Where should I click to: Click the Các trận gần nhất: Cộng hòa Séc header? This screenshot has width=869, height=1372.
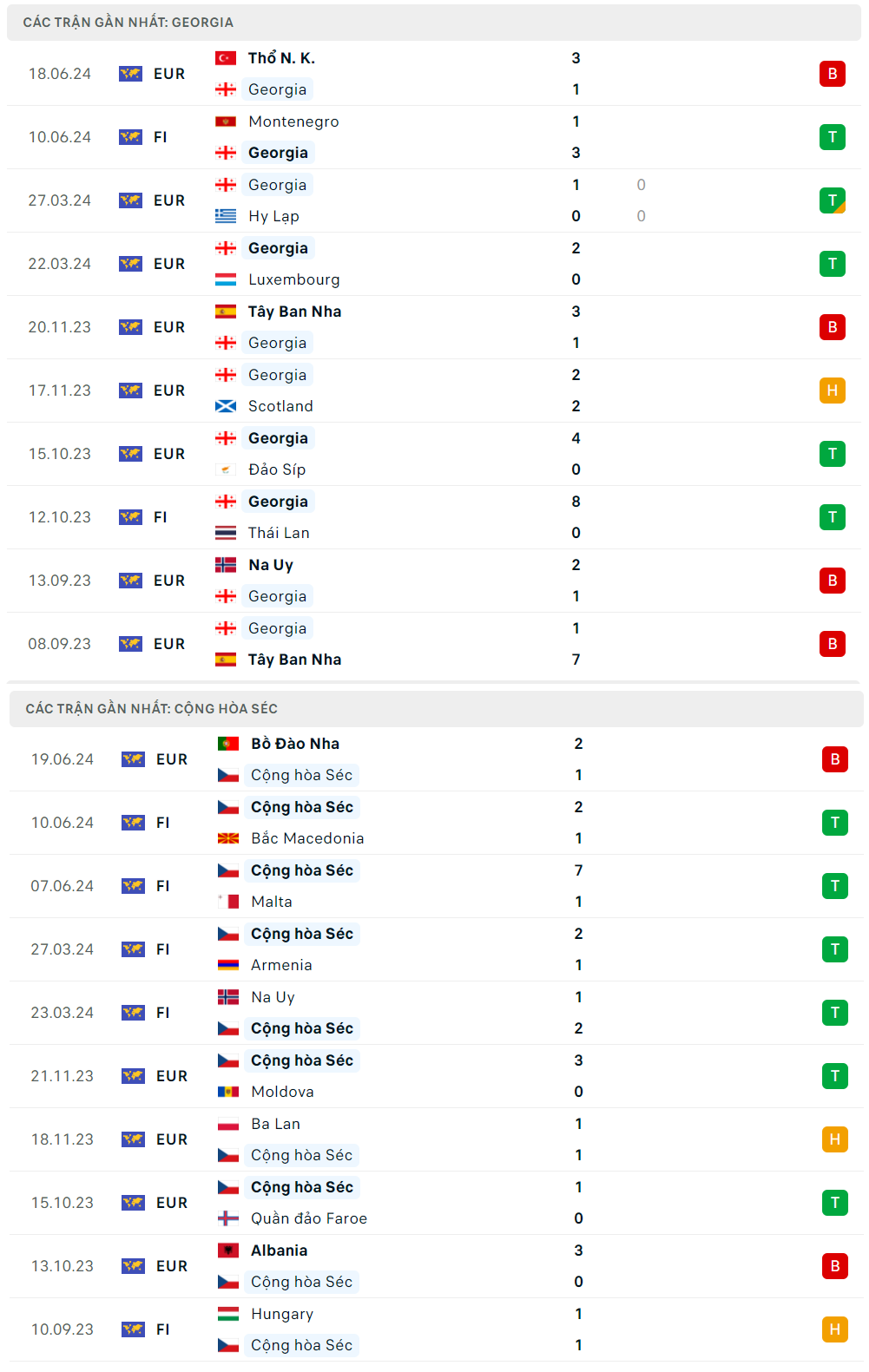click(152, 709)
